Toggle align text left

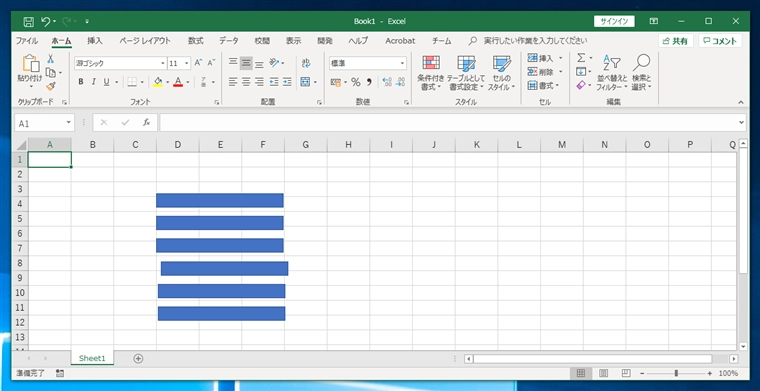click(233, 82)
